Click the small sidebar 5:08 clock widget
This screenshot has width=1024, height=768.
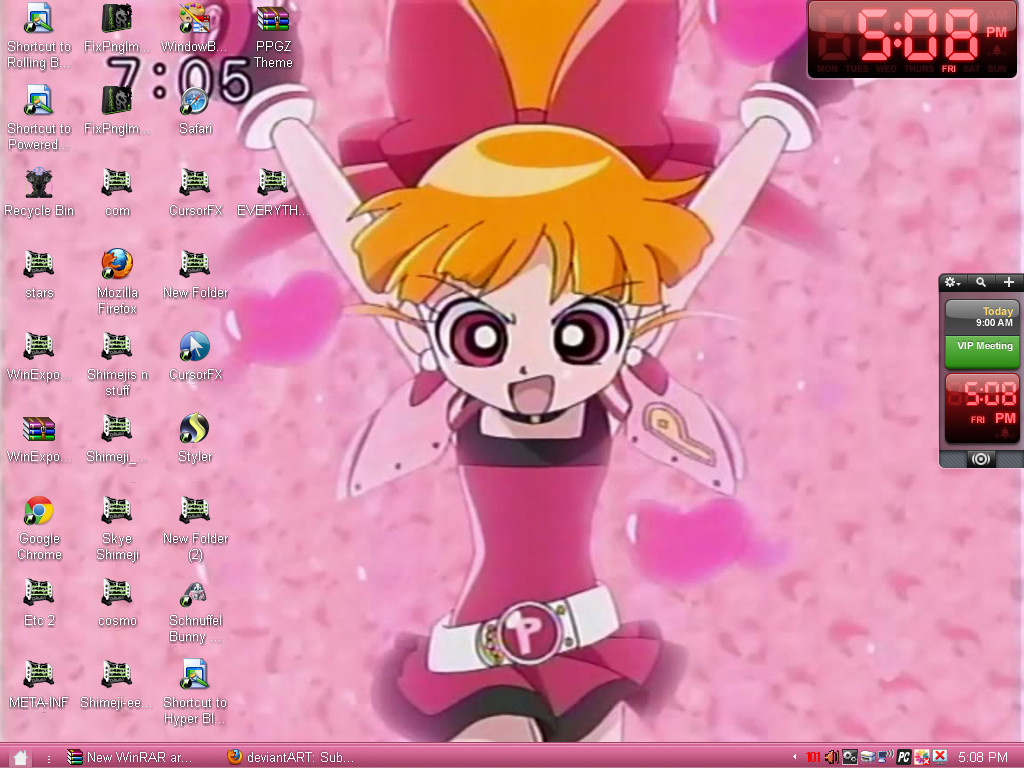982,408
